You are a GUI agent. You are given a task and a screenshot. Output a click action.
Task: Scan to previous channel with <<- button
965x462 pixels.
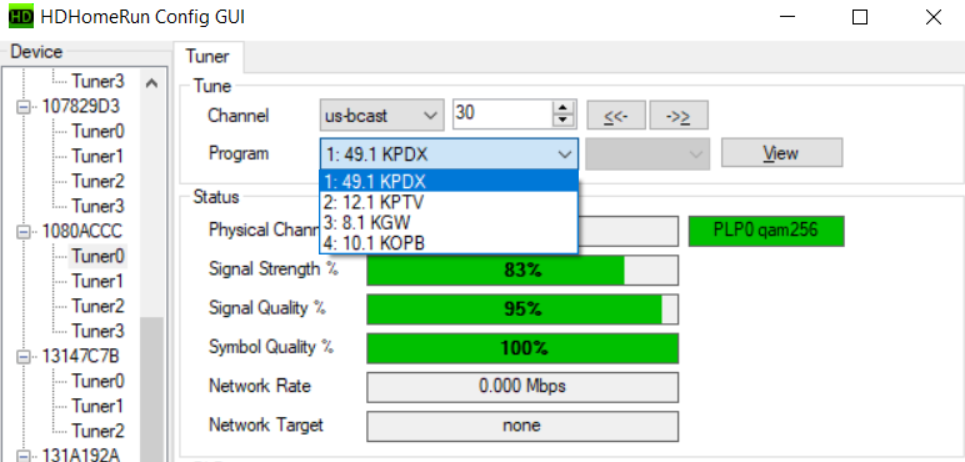click(616, 115)
